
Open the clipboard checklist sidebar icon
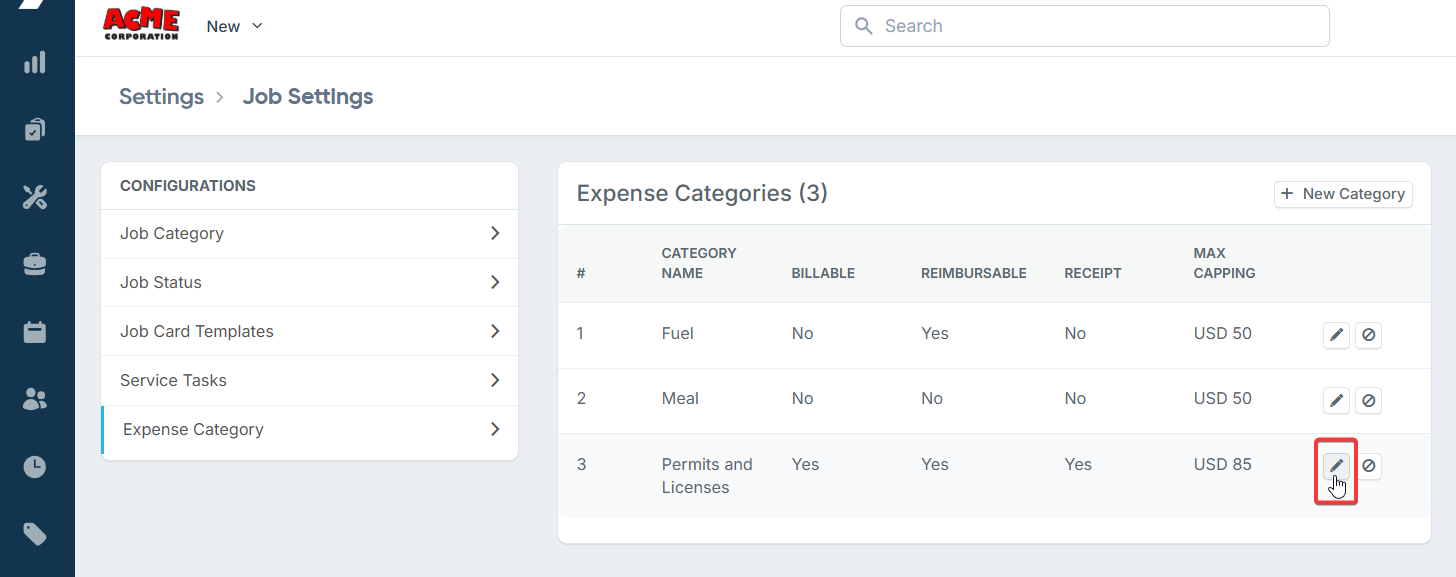pyautogui.click(x=35, y=130)
